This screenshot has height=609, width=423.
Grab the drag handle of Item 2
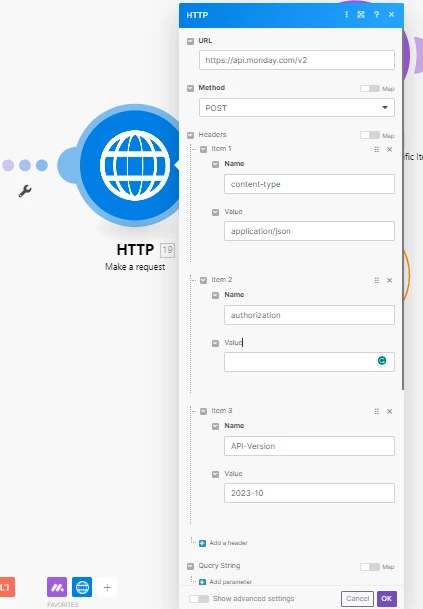coord(376,280)
